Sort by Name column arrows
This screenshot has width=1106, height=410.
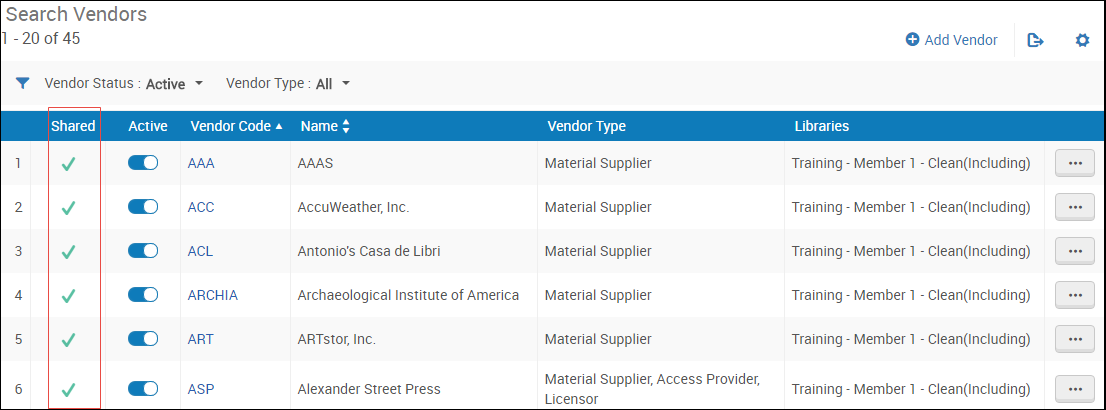(346, 127)
